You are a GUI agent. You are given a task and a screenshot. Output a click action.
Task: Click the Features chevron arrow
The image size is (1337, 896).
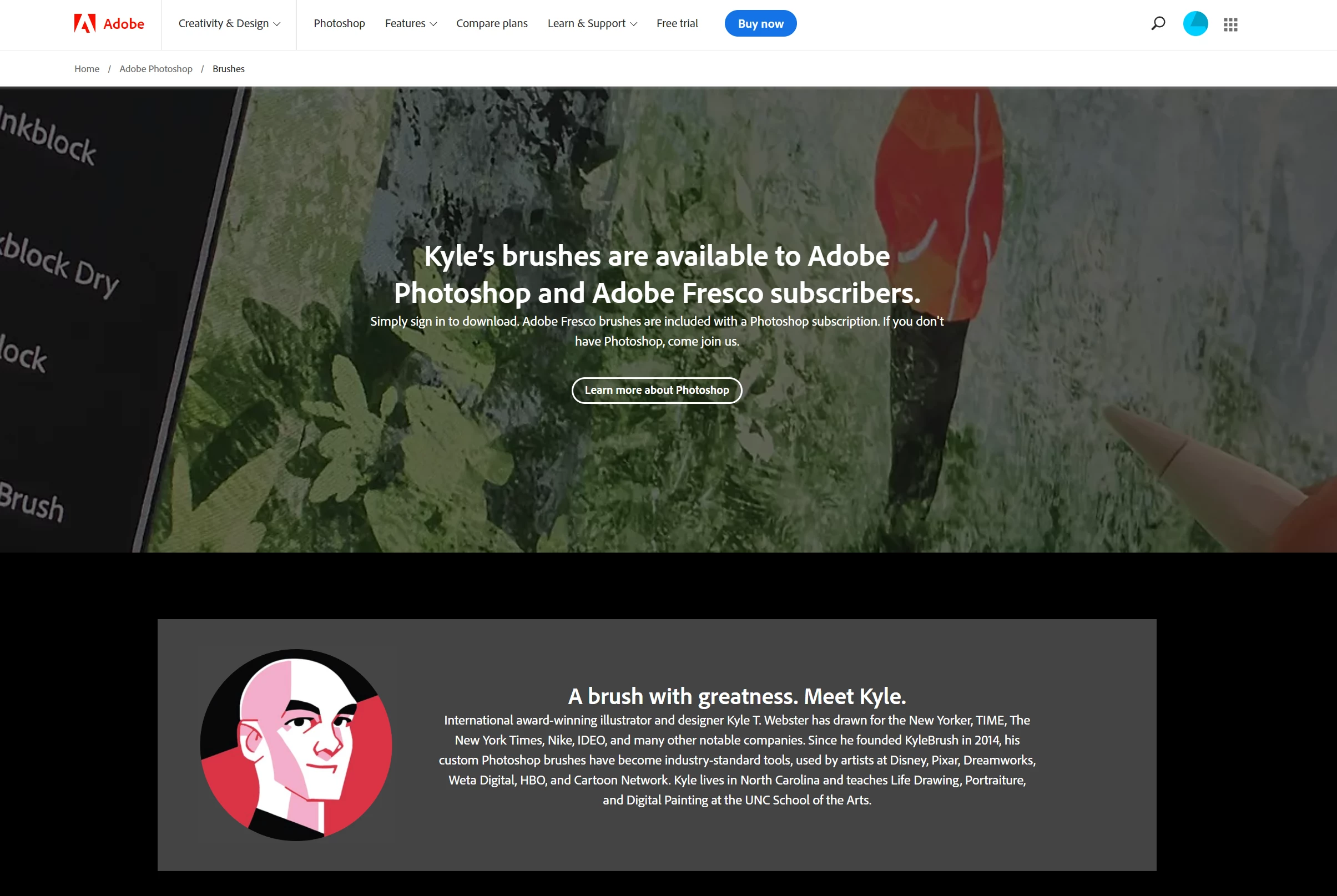click(433, 24)
